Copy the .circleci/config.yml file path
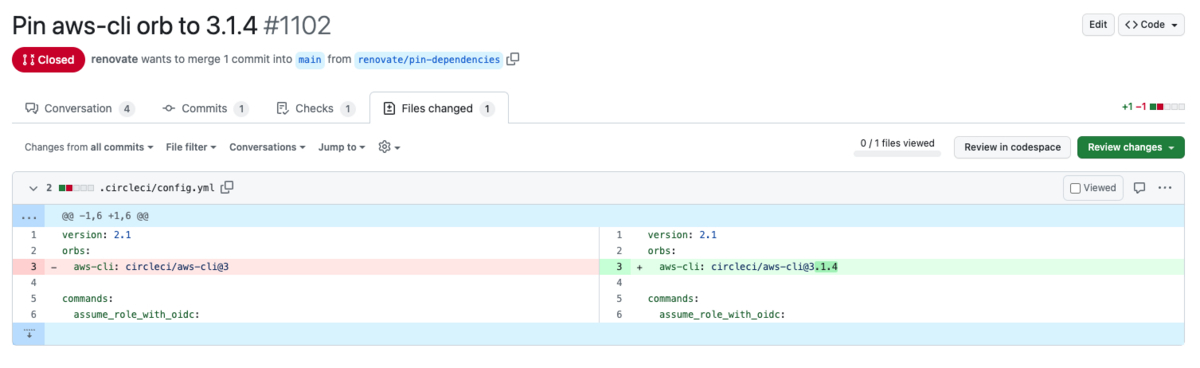This screenshot has height=368, width=1200. (x=227, y=187)
